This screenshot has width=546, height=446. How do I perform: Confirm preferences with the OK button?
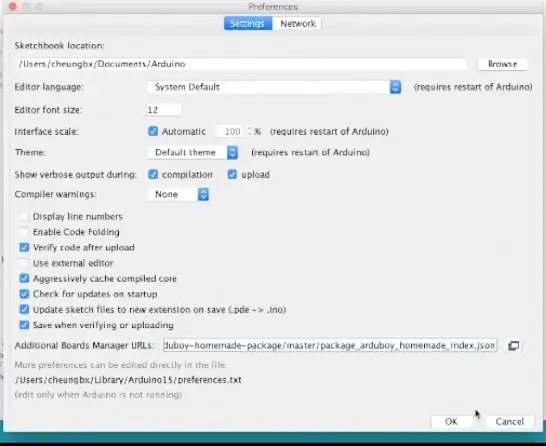click(451, 422)
